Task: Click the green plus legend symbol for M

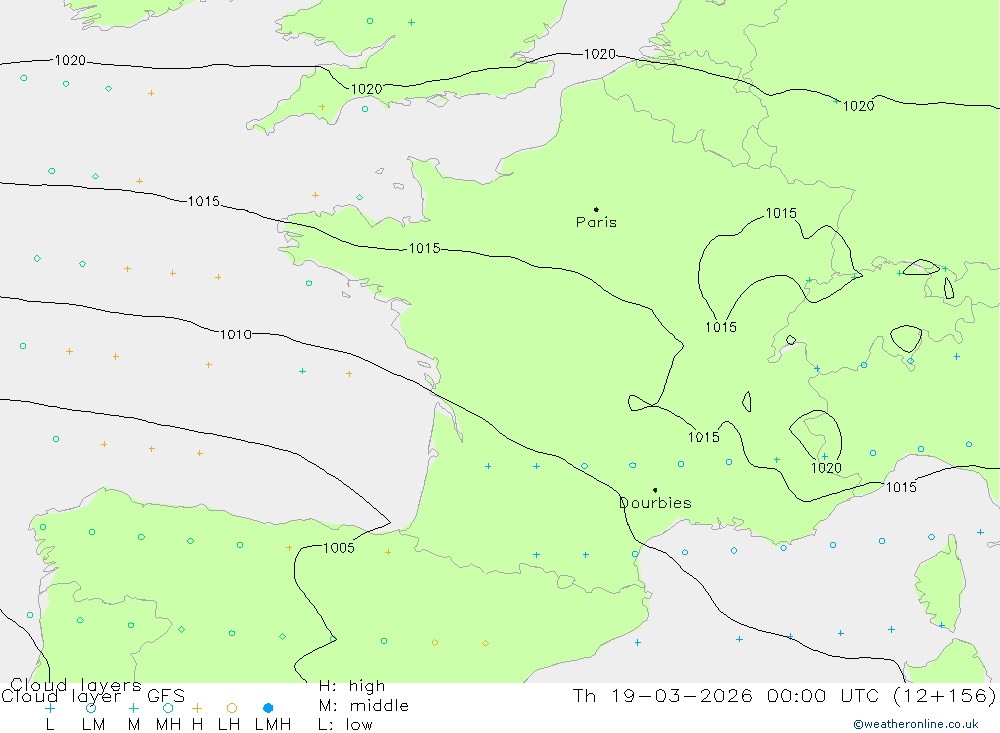Action: (133, 708)
